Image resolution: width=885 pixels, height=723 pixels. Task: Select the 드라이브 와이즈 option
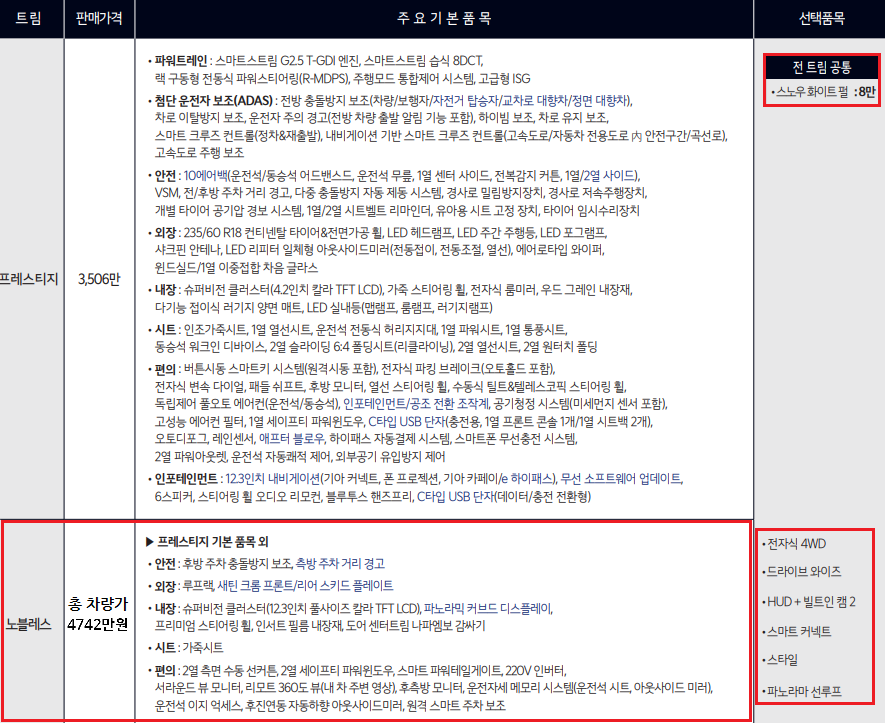[x=804, y=572]
